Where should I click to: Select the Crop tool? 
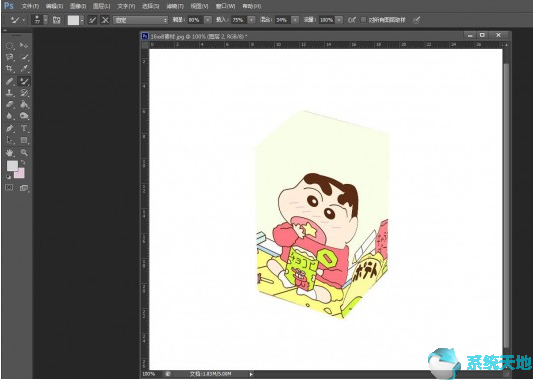click(10, 69)
